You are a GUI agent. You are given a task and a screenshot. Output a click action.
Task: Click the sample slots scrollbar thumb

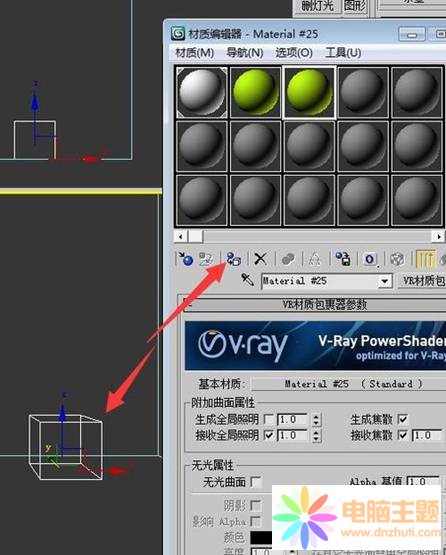(x=195, y=236)
